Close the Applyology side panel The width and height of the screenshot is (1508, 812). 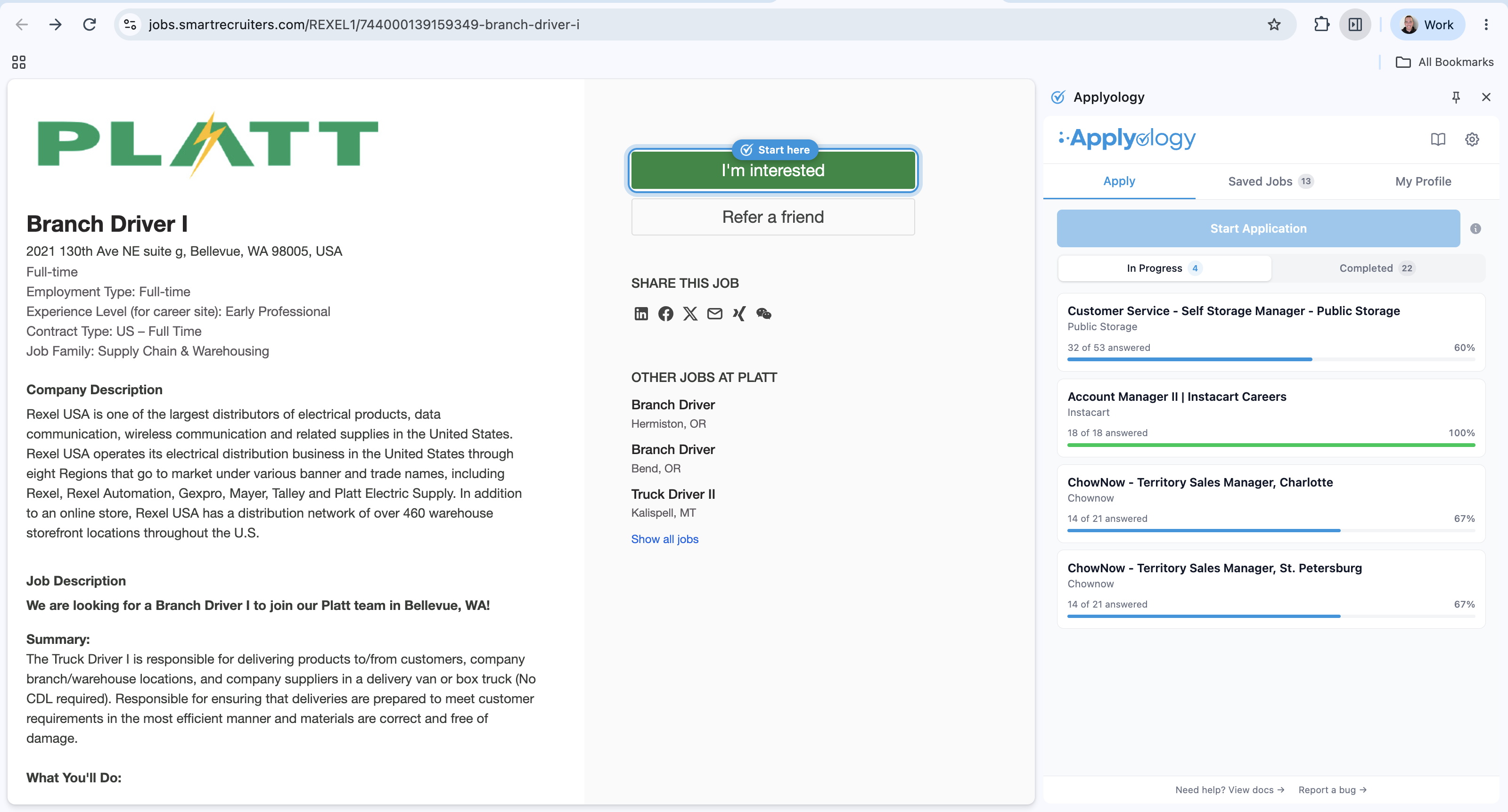(1486, 97)
